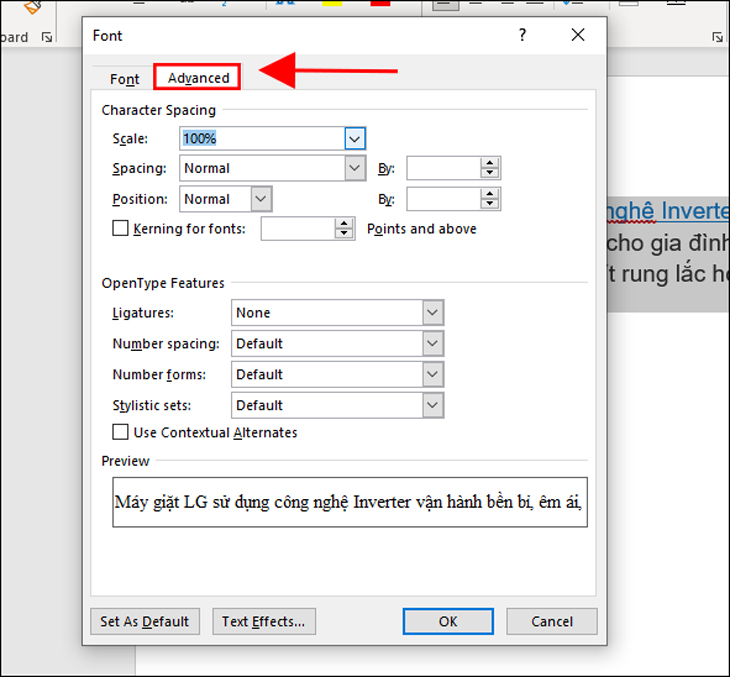Click the Format Painter icon in ribbon
The image size is (730, 677).
tap(30, 6)
